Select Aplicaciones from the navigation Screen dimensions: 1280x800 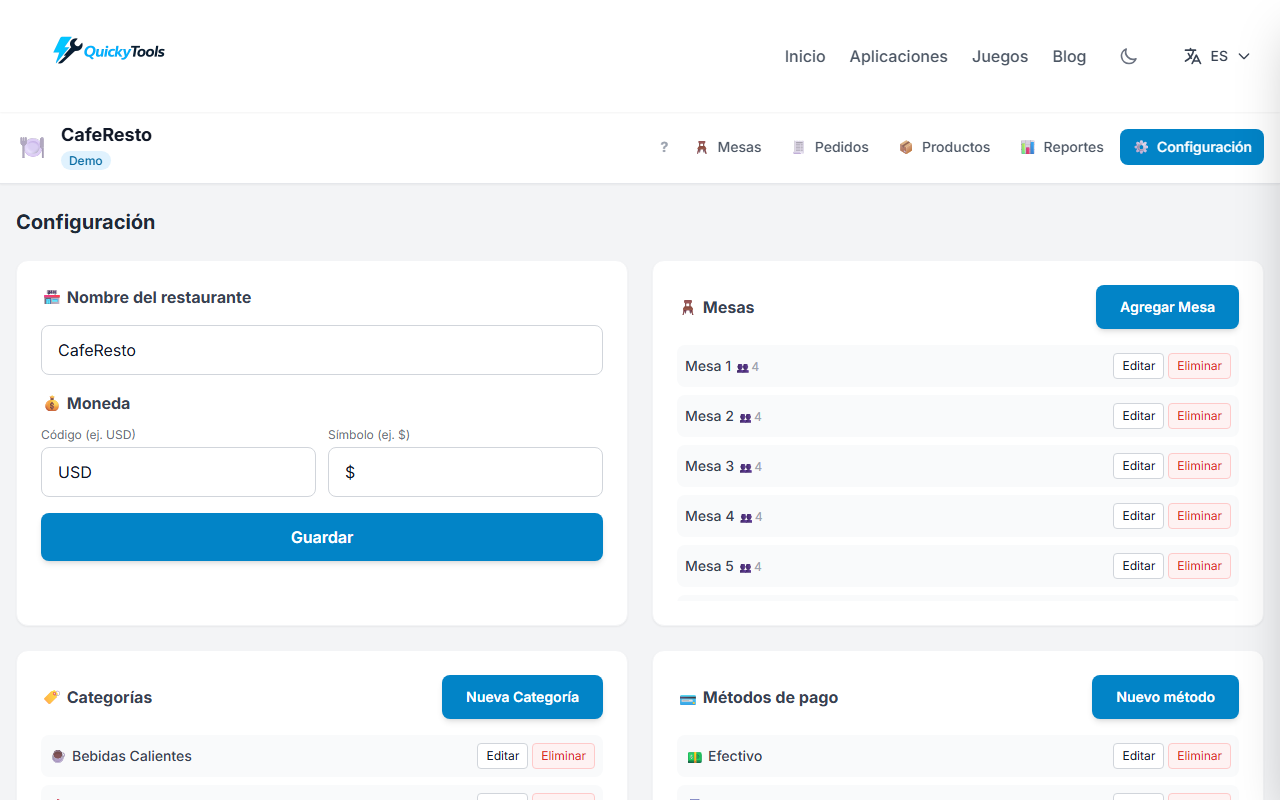click(x=898, y=56)
